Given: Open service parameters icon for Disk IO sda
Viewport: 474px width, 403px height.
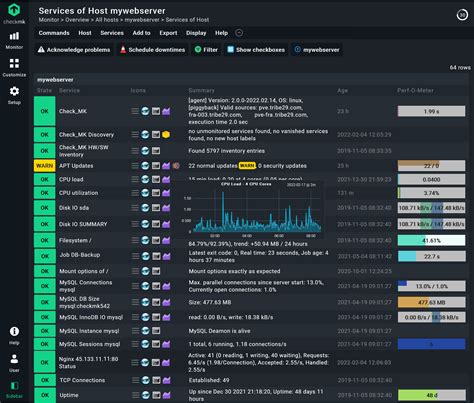Looking at the screenshot, I should coord(156,208).
